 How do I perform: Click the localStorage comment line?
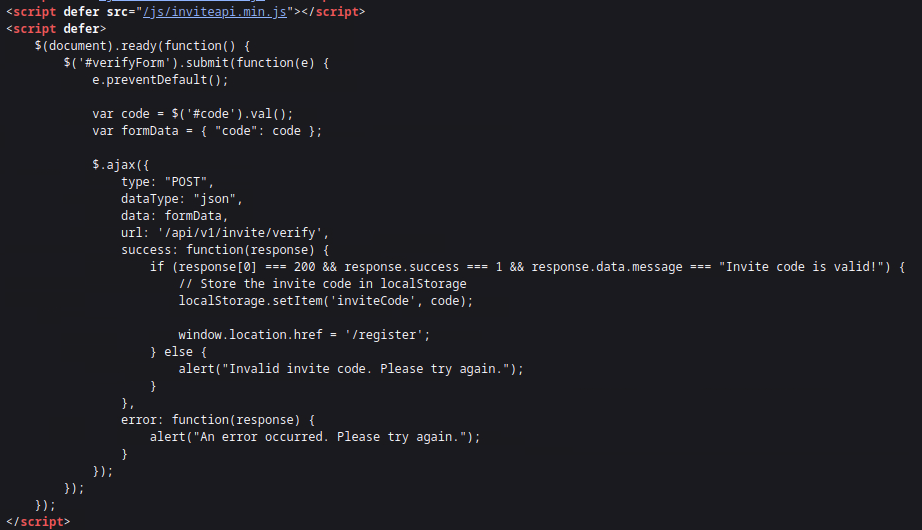point(322,284)
